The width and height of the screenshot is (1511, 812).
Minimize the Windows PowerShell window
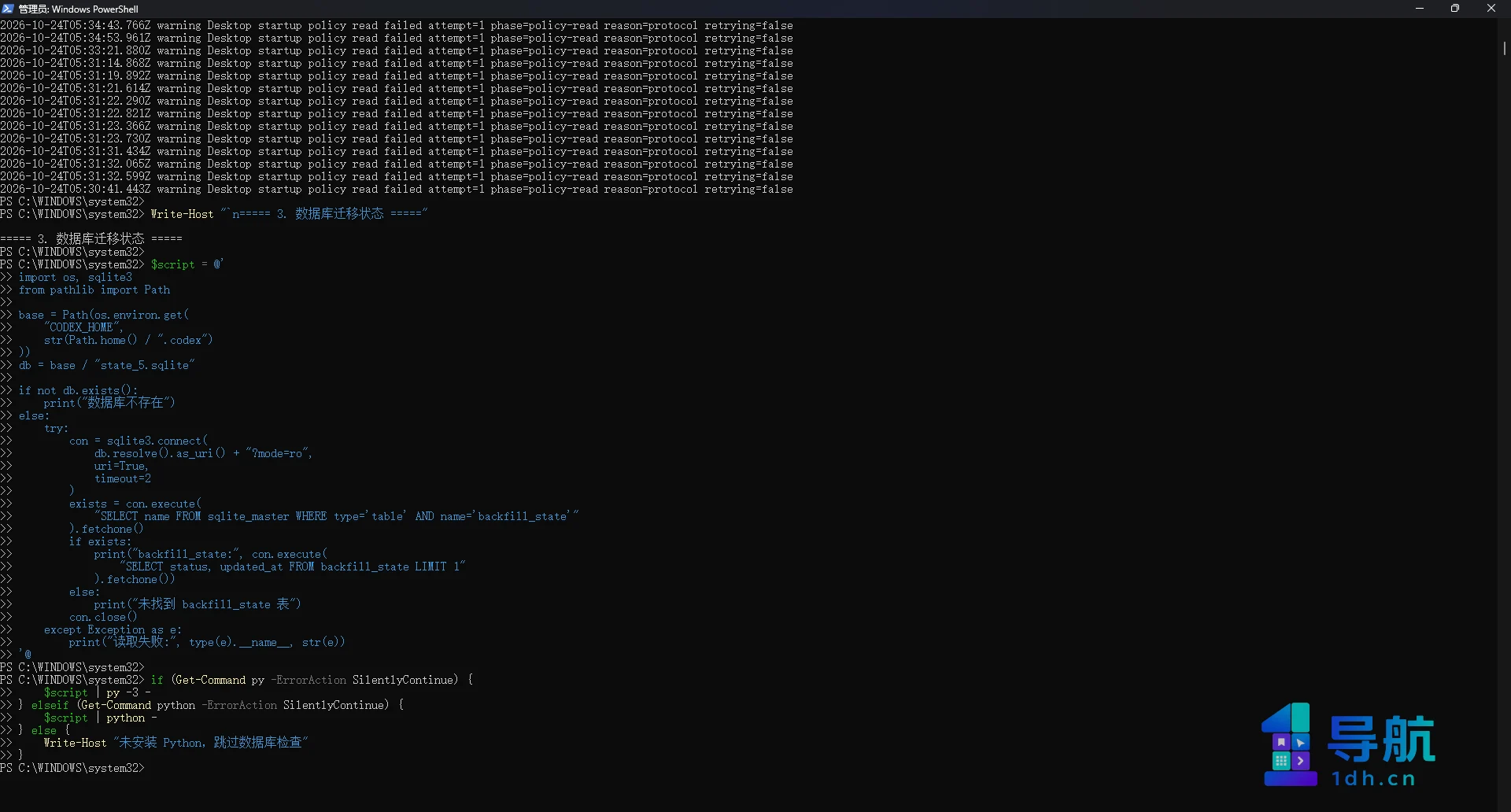coord(1420,9)
